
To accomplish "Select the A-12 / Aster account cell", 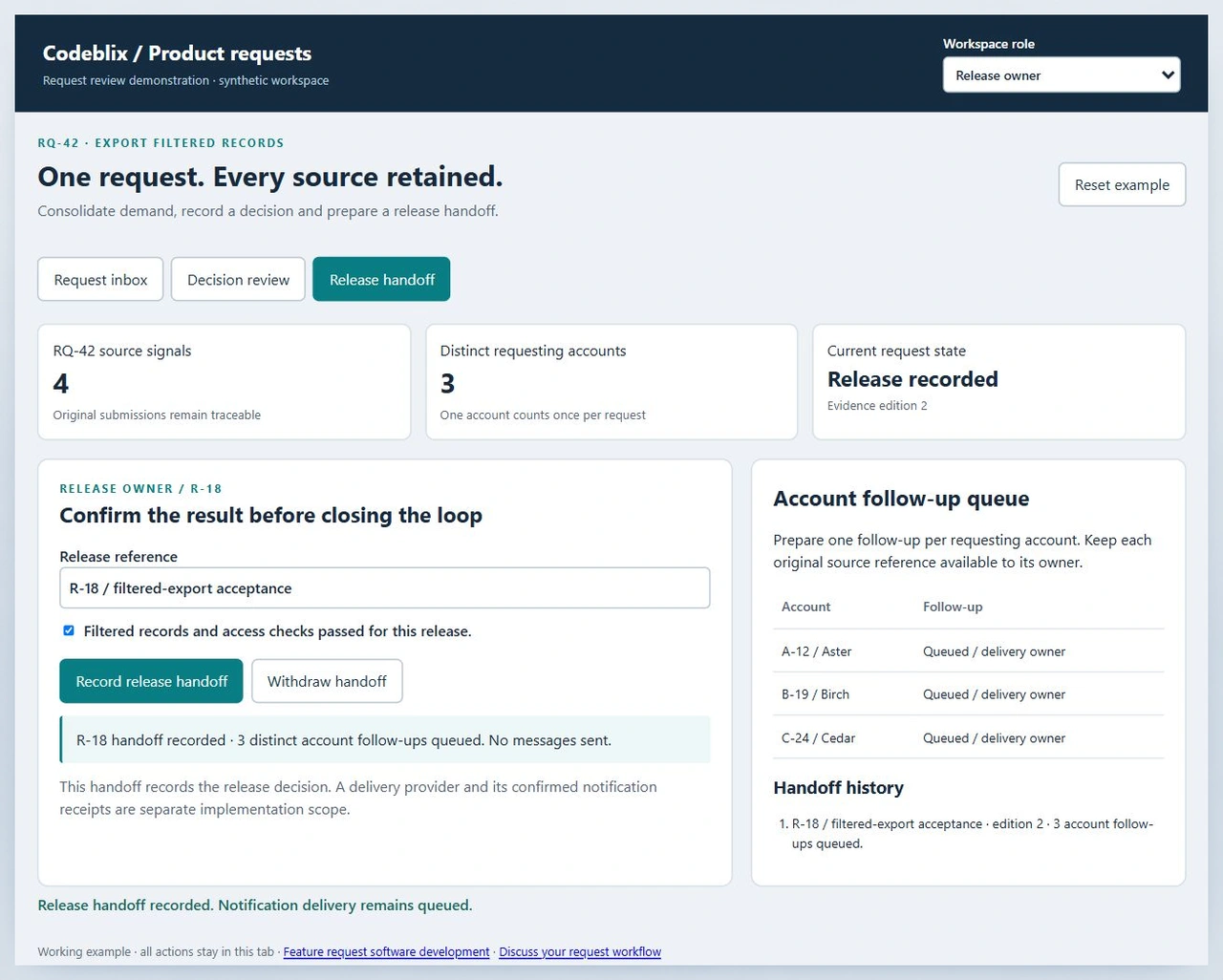I will click(816, 651).
